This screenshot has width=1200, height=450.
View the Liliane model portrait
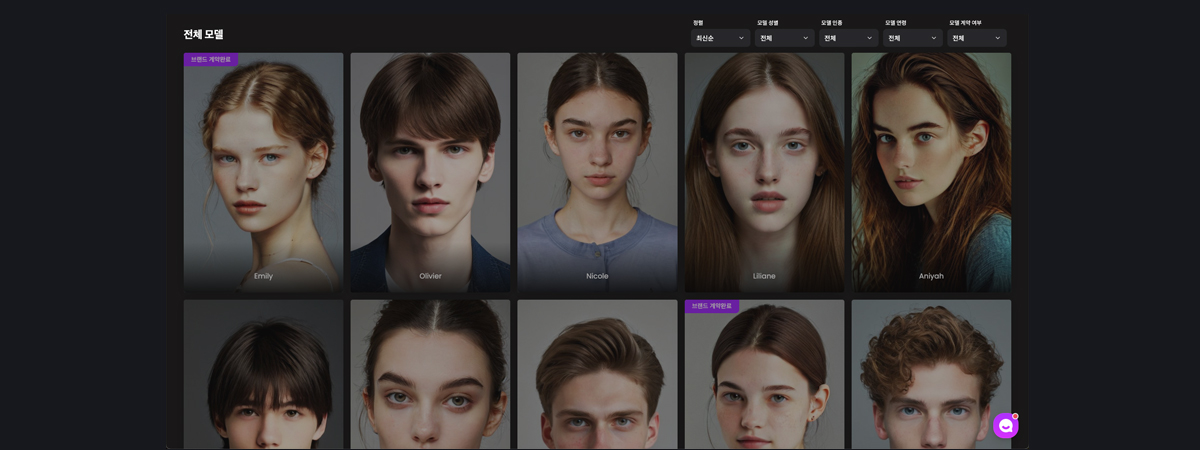[764, 170]
